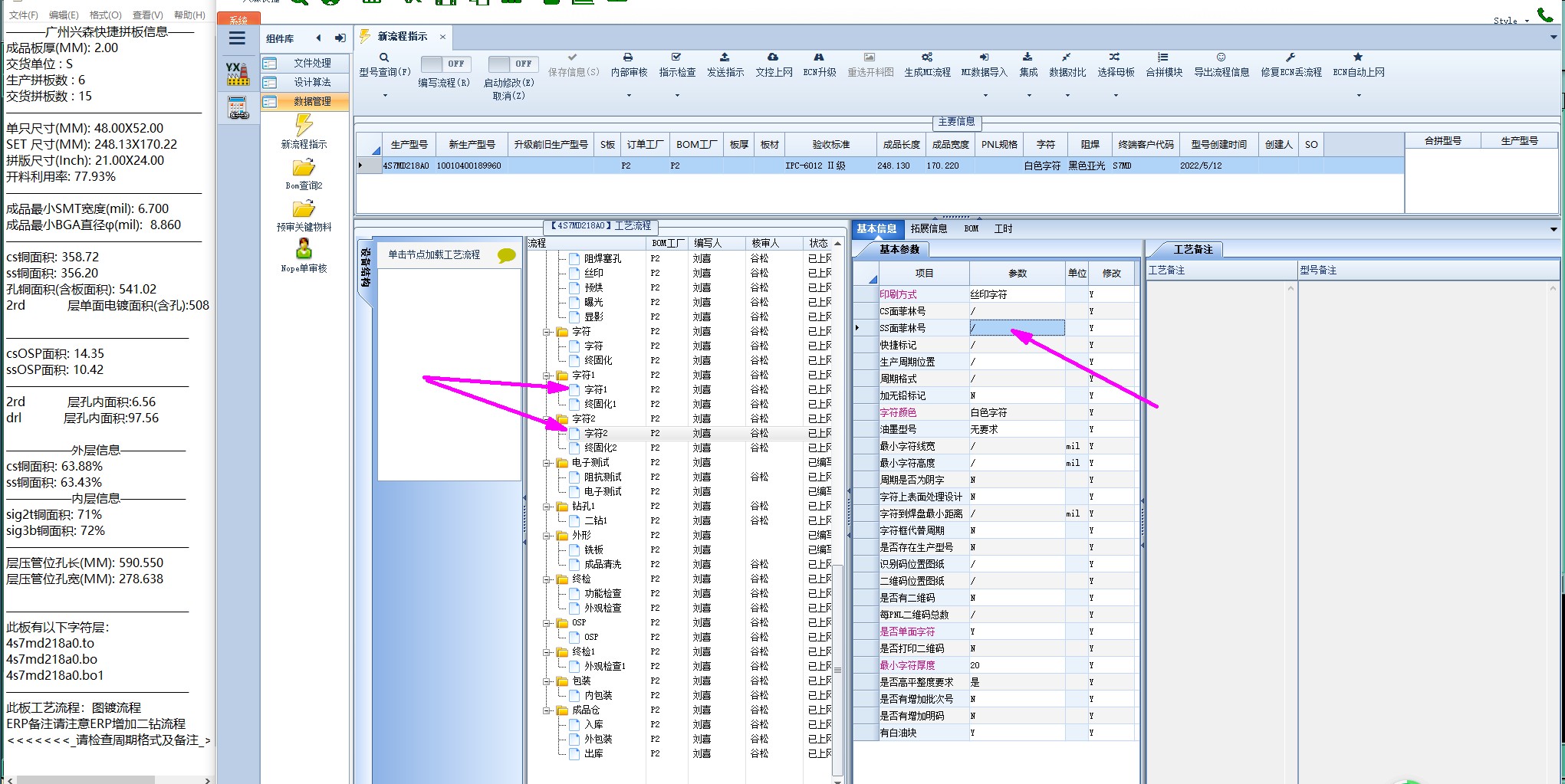
Task: Open 文件处理 section button
Action: 304,63
